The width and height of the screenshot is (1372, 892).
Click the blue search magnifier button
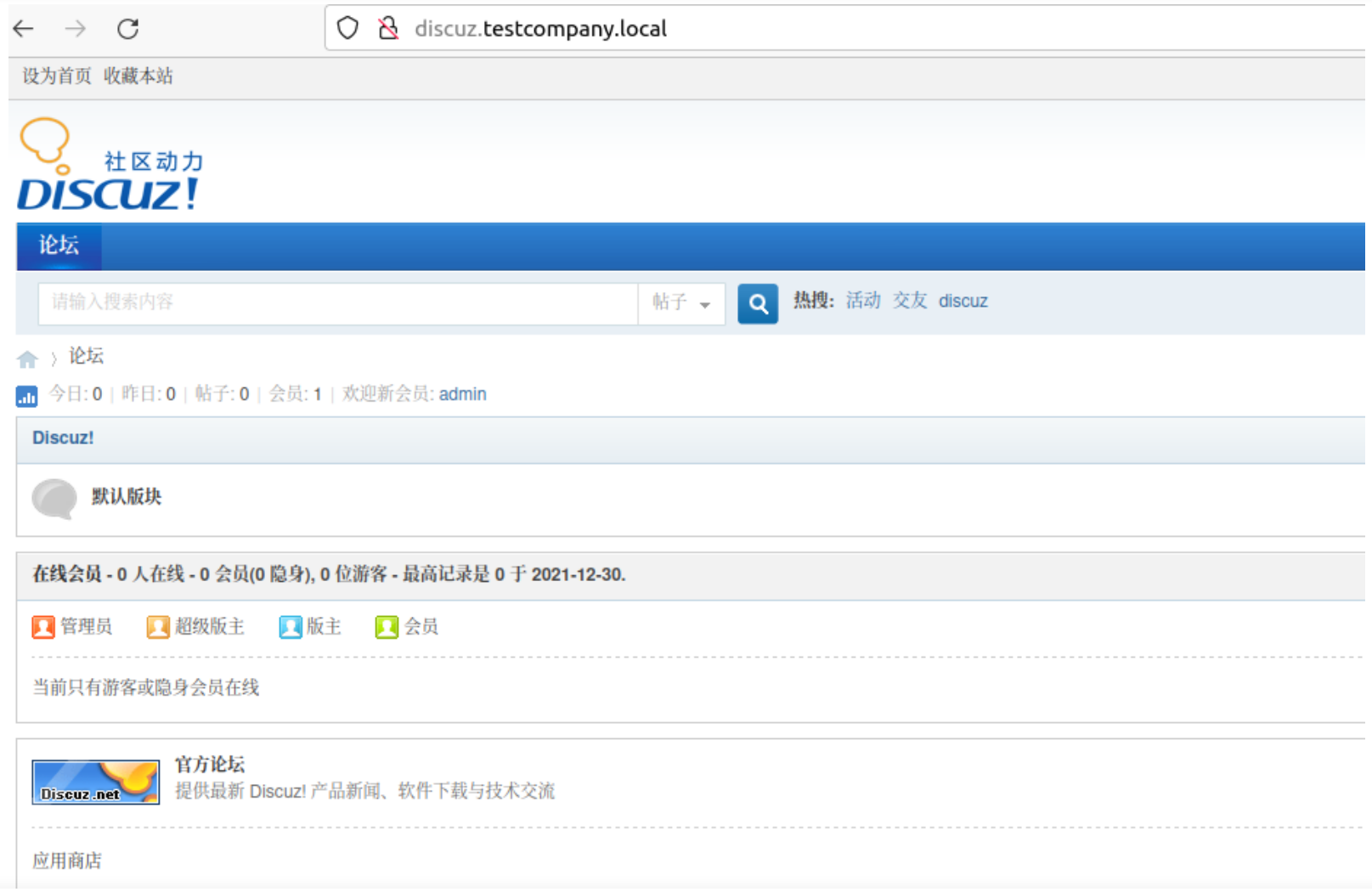coord(758,303)
